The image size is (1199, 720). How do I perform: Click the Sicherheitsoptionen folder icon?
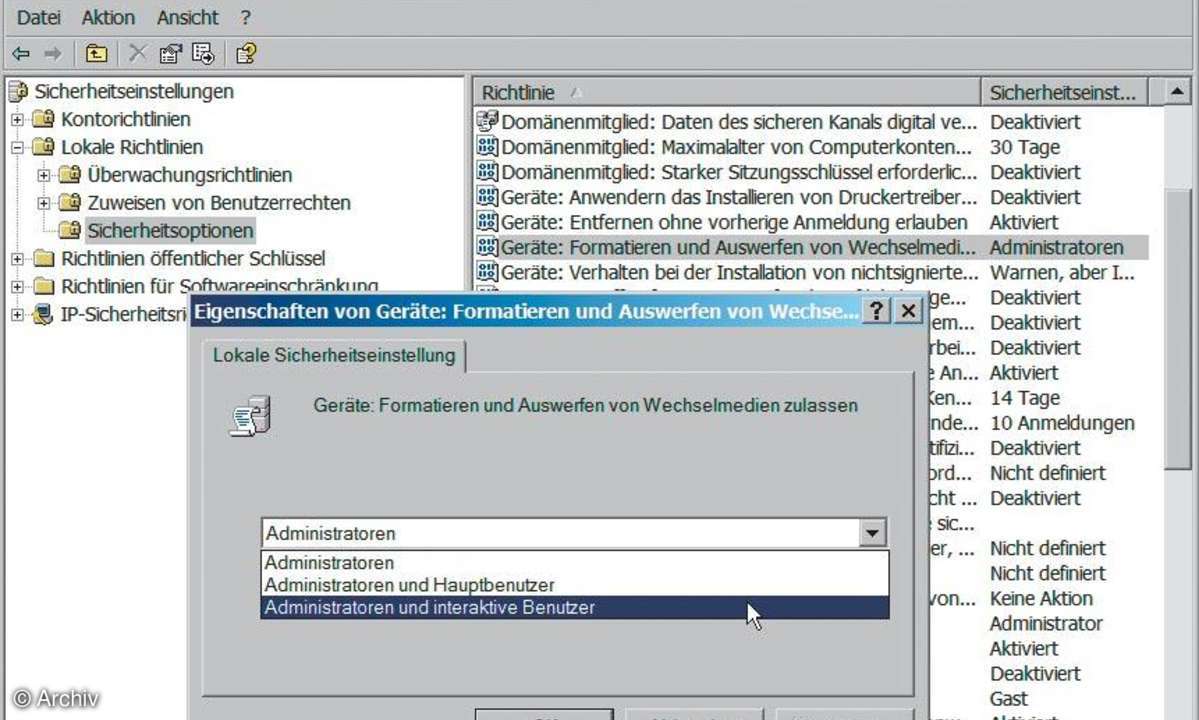(69, 231)
